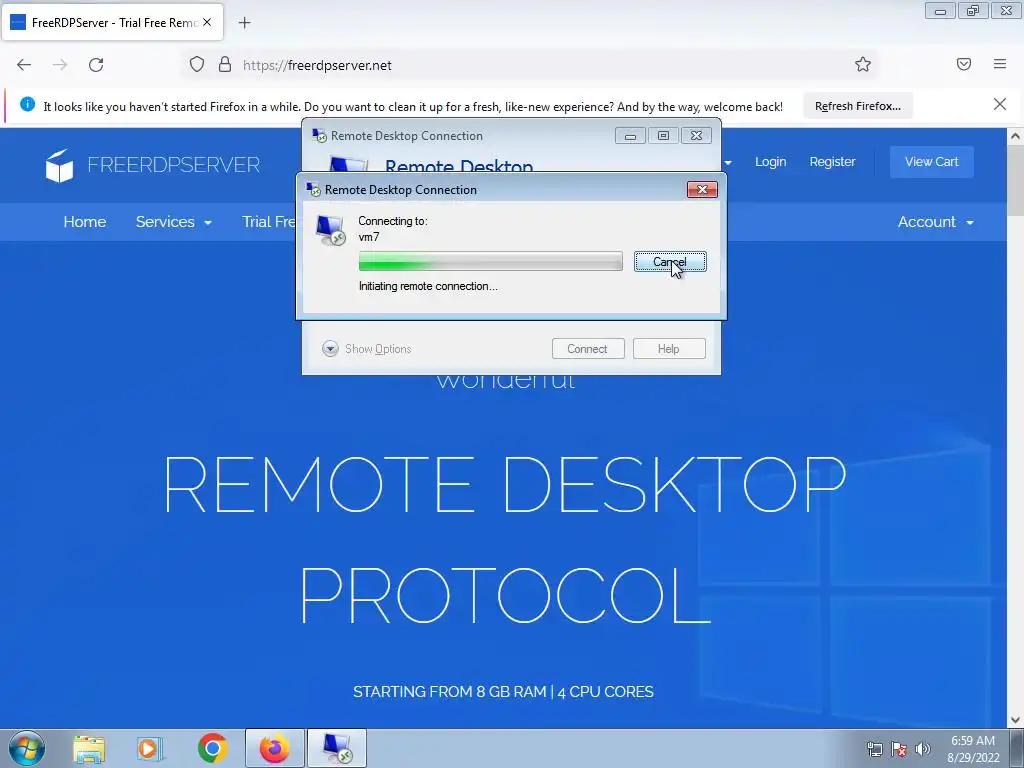The height and width of the screenshot is (768, 1024).
Task: Open the Register link
Action: (832, 162)
